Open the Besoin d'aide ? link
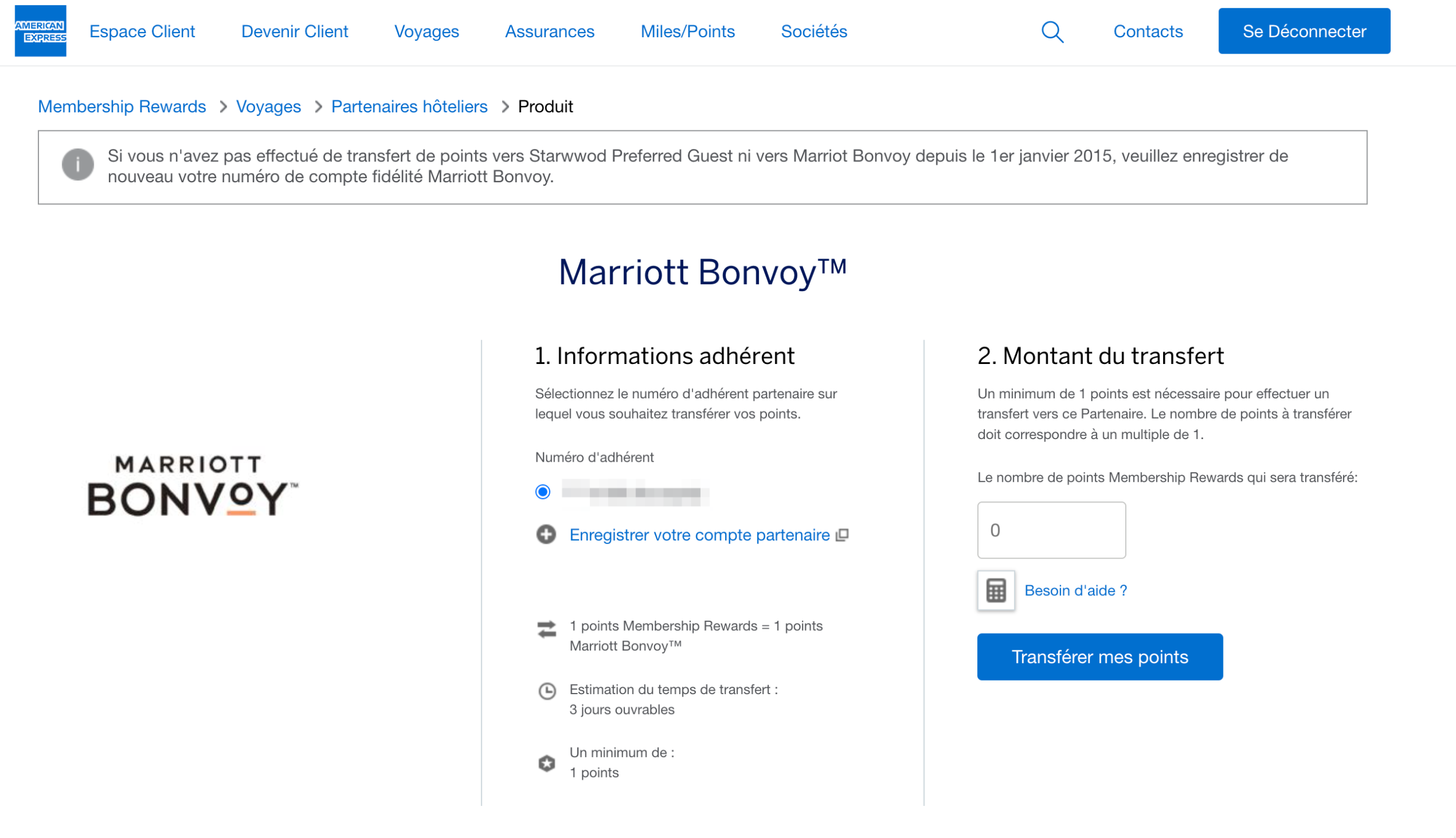 tap(1075, 591)
